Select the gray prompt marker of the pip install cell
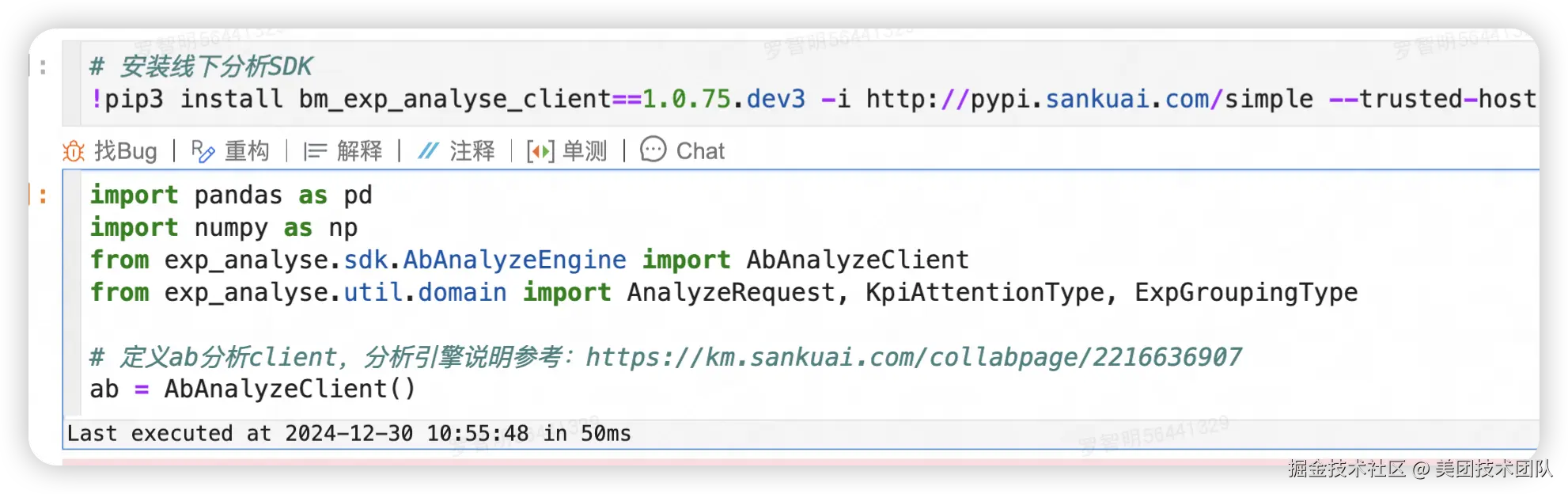 tap(42, 67)
